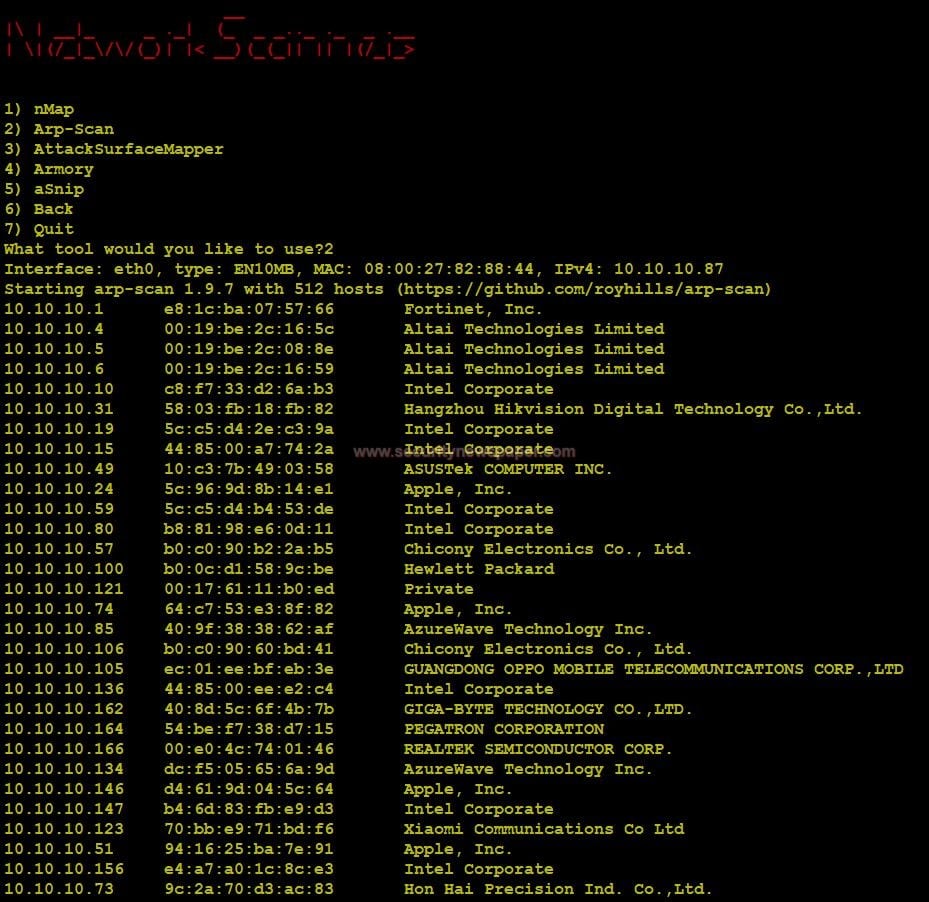Screen dimensions: 929x902
Task: Click IP address 10.10.10.162
Action: pyautogui.click(x=64, y=709)
